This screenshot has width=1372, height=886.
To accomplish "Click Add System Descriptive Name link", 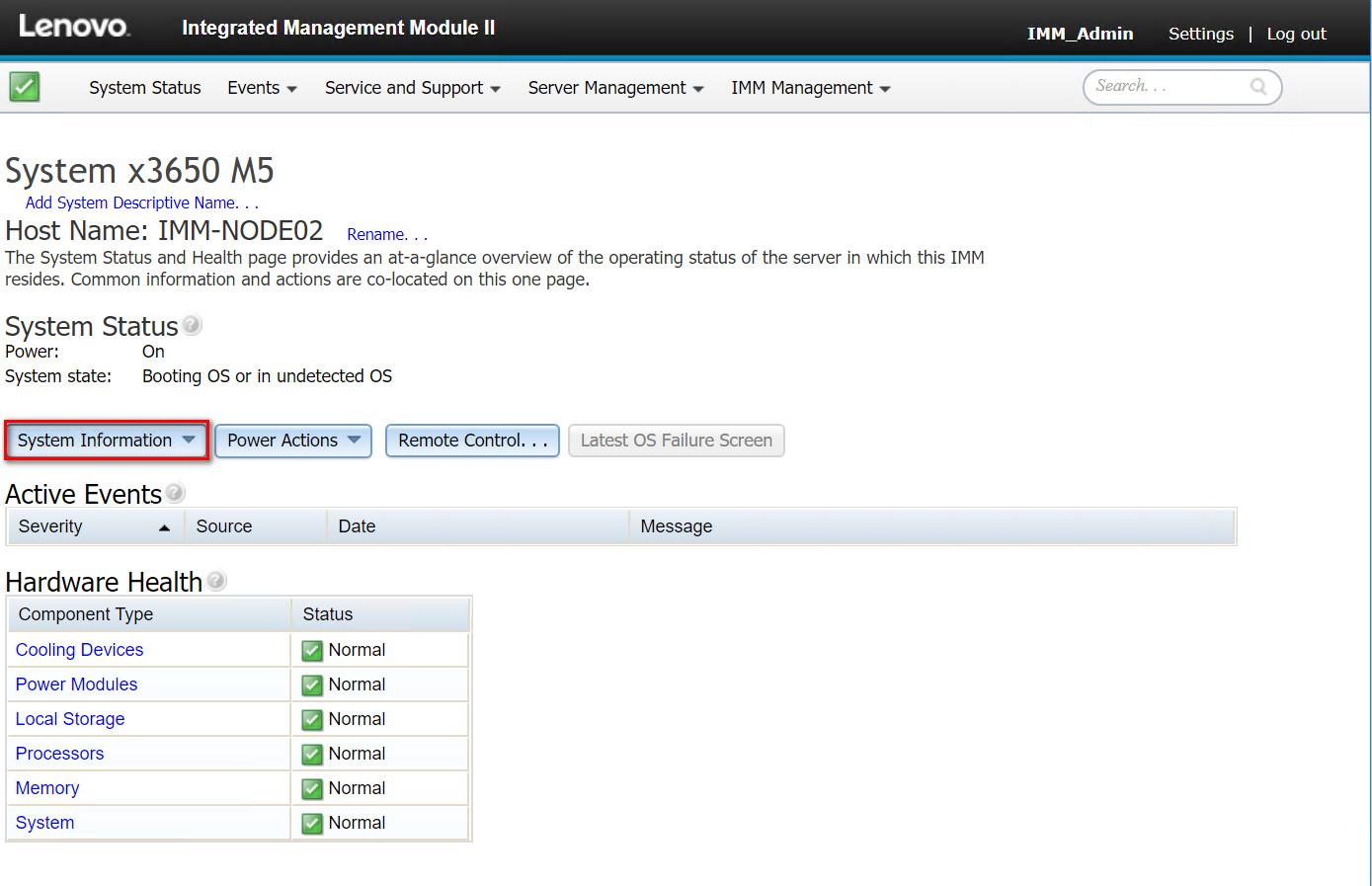I will click(142, 202).
